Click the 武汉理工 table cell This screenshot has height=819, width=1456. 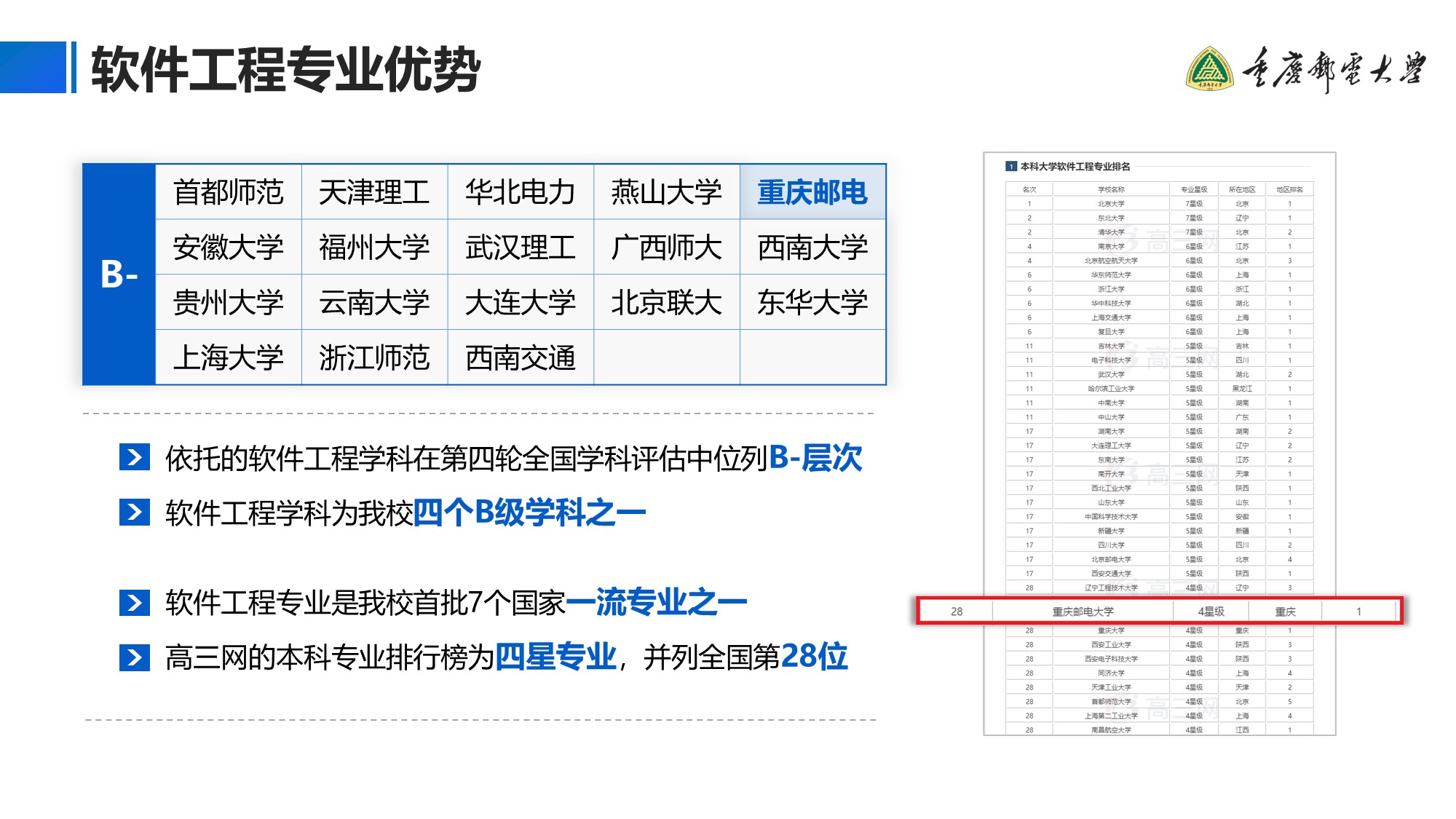coord(521,248)
